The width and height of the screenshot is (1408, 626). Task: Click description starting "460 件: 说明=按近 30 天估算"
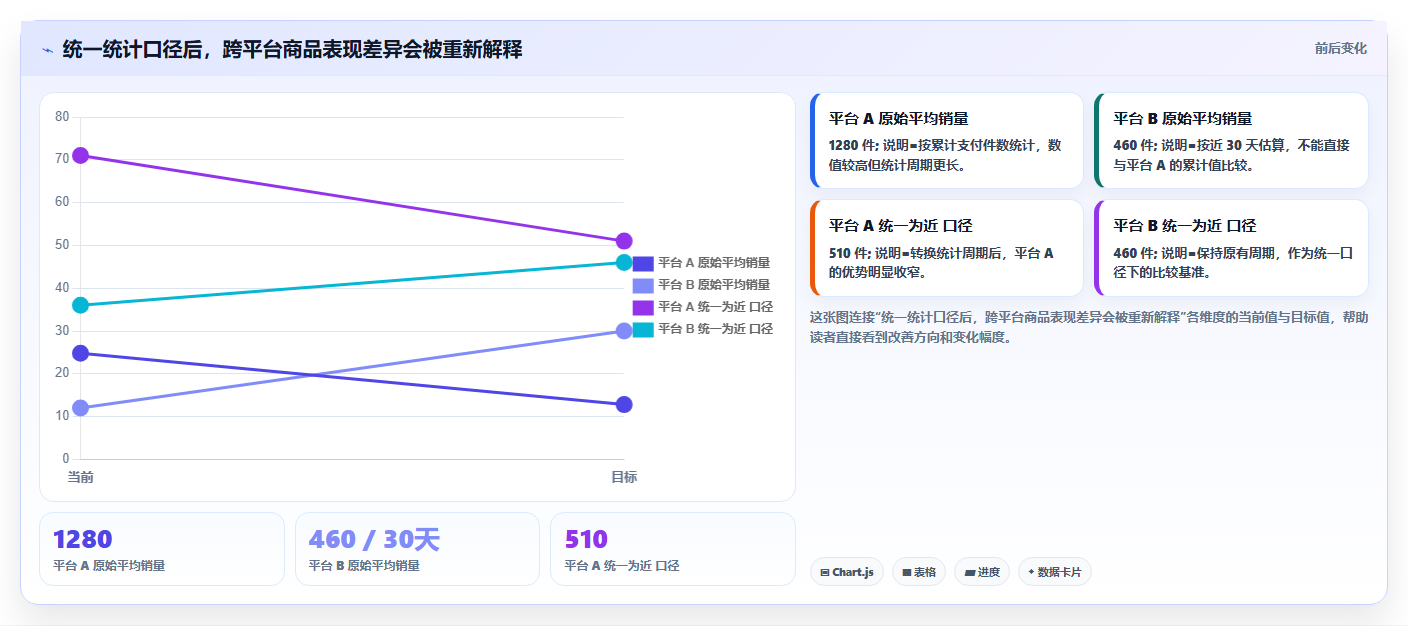(1232, 155)
